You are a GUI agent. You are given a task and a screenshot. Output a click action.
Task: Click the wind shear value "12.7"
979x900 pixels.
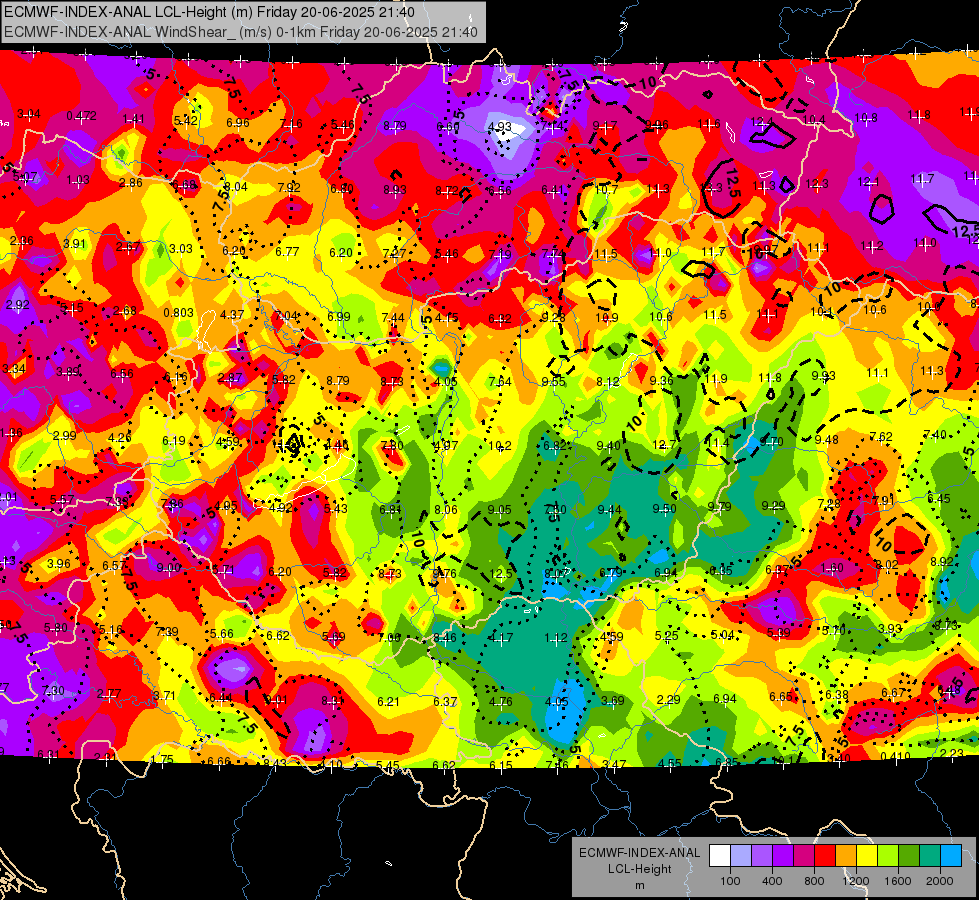(664, 445)
